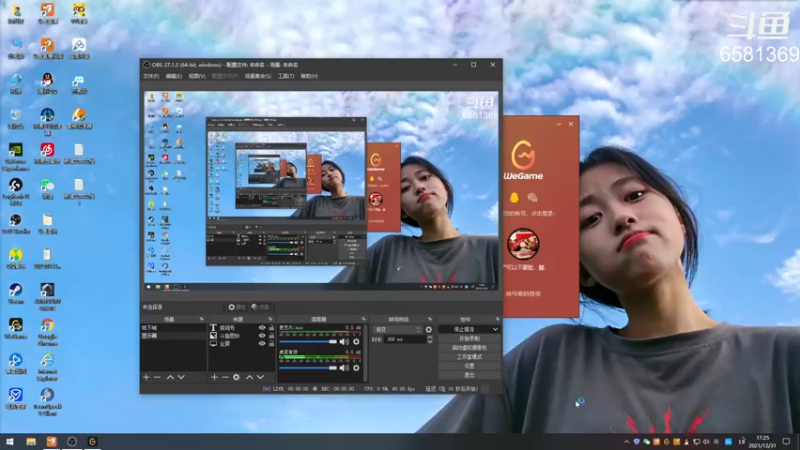Viewport: 800px width, 450px height.
Task: Open Windows Start button
Action: tap(10, 441)
